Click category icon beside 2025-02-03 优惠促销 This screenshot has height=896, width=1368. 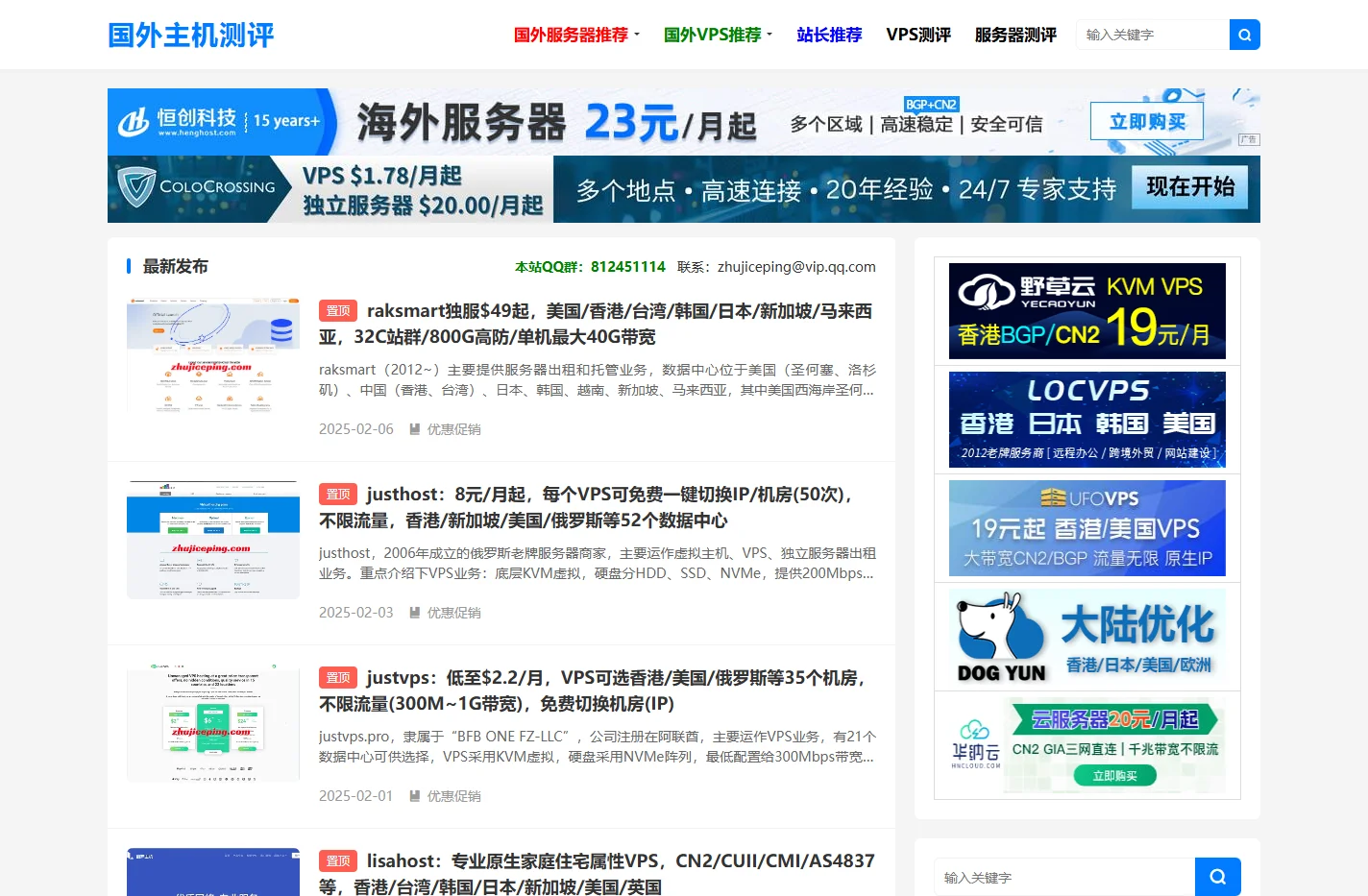pos(415,613)
